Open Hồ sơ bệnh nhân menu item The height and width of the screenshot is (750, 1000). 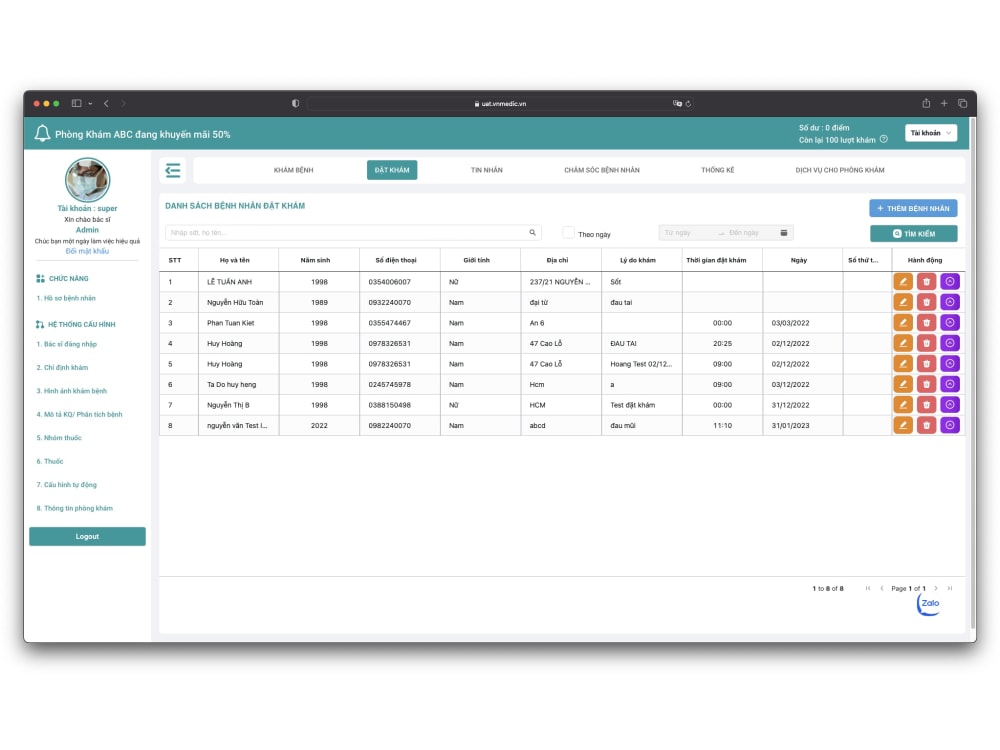click(x=66, y=298)
